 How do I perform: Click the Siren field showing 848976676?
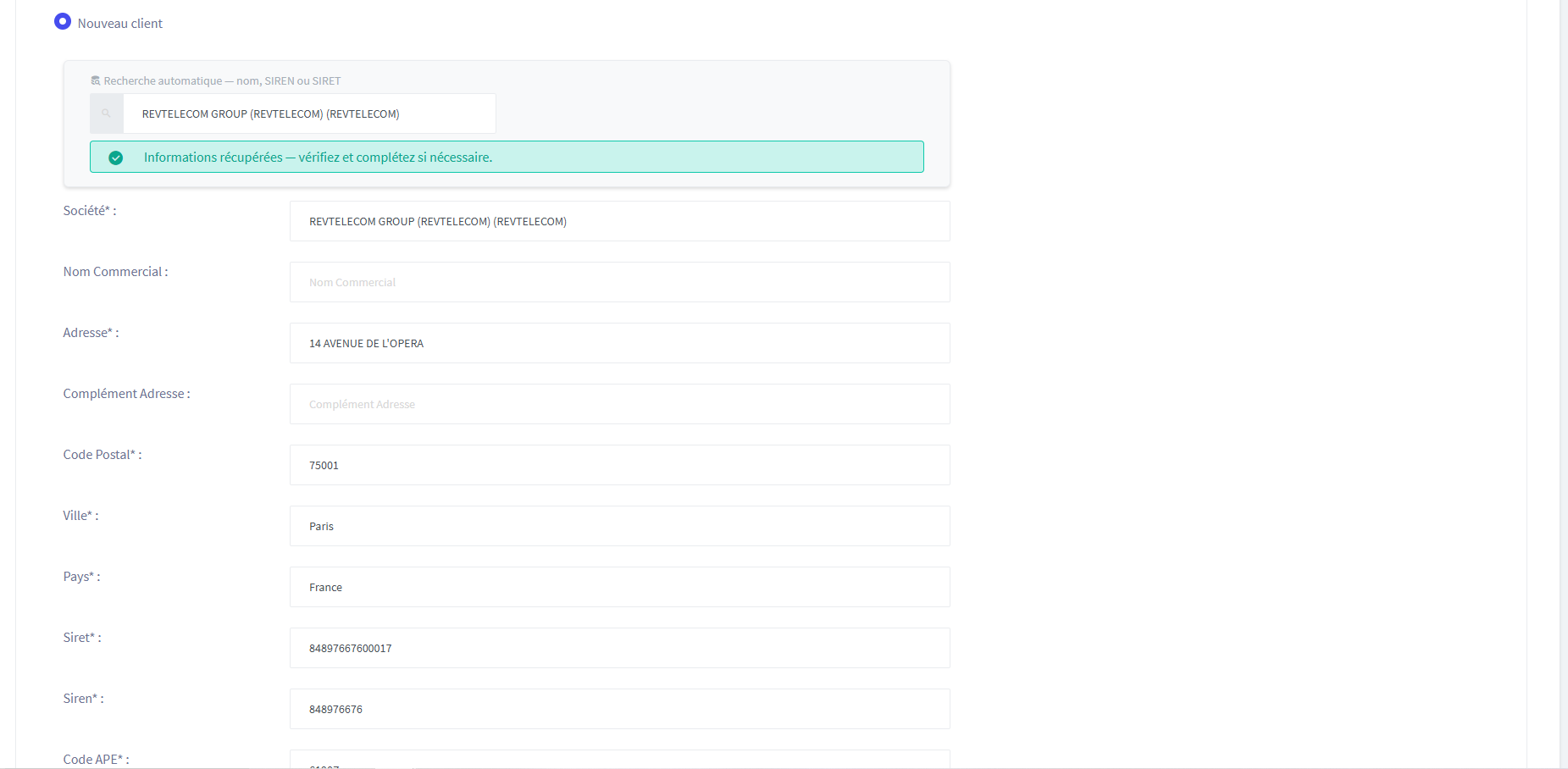[x=619, y=709]
